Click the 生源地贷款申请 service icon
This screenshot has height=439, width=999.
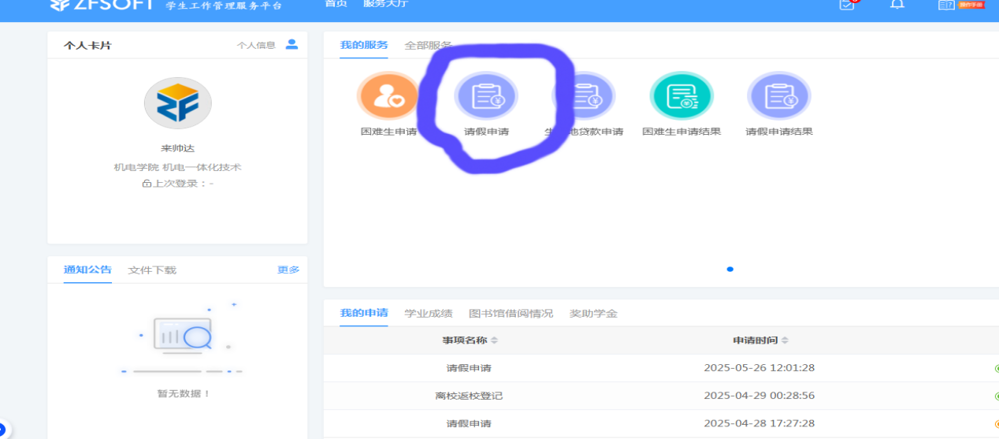(x=584, y=96)
